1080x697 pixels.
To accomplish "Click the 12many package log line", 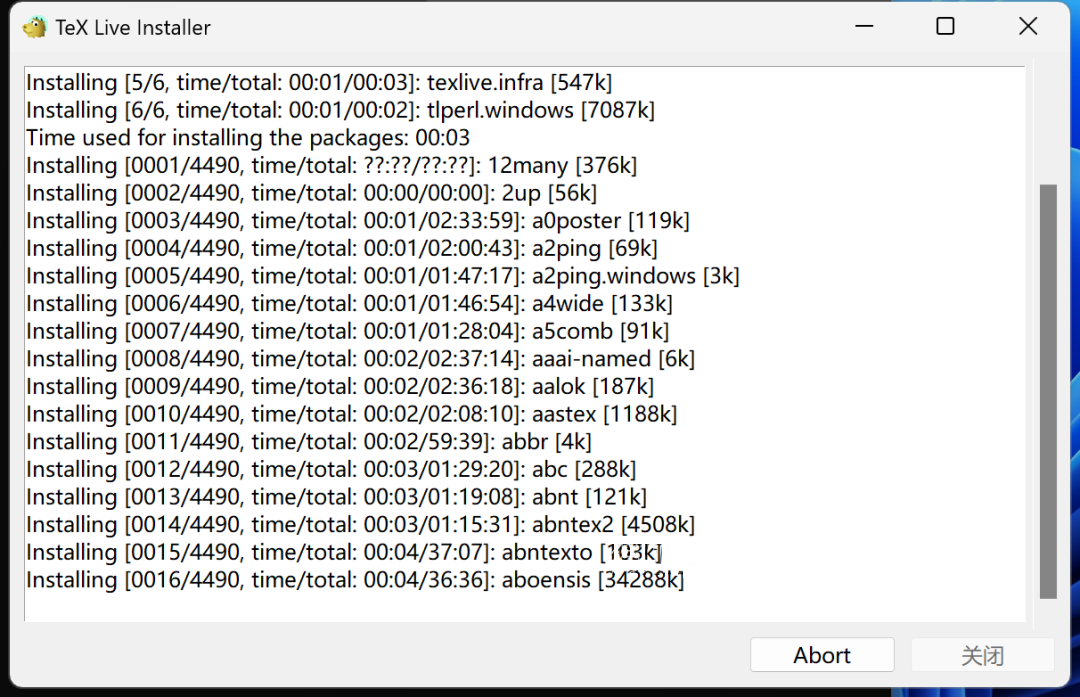I will point(331,165).
